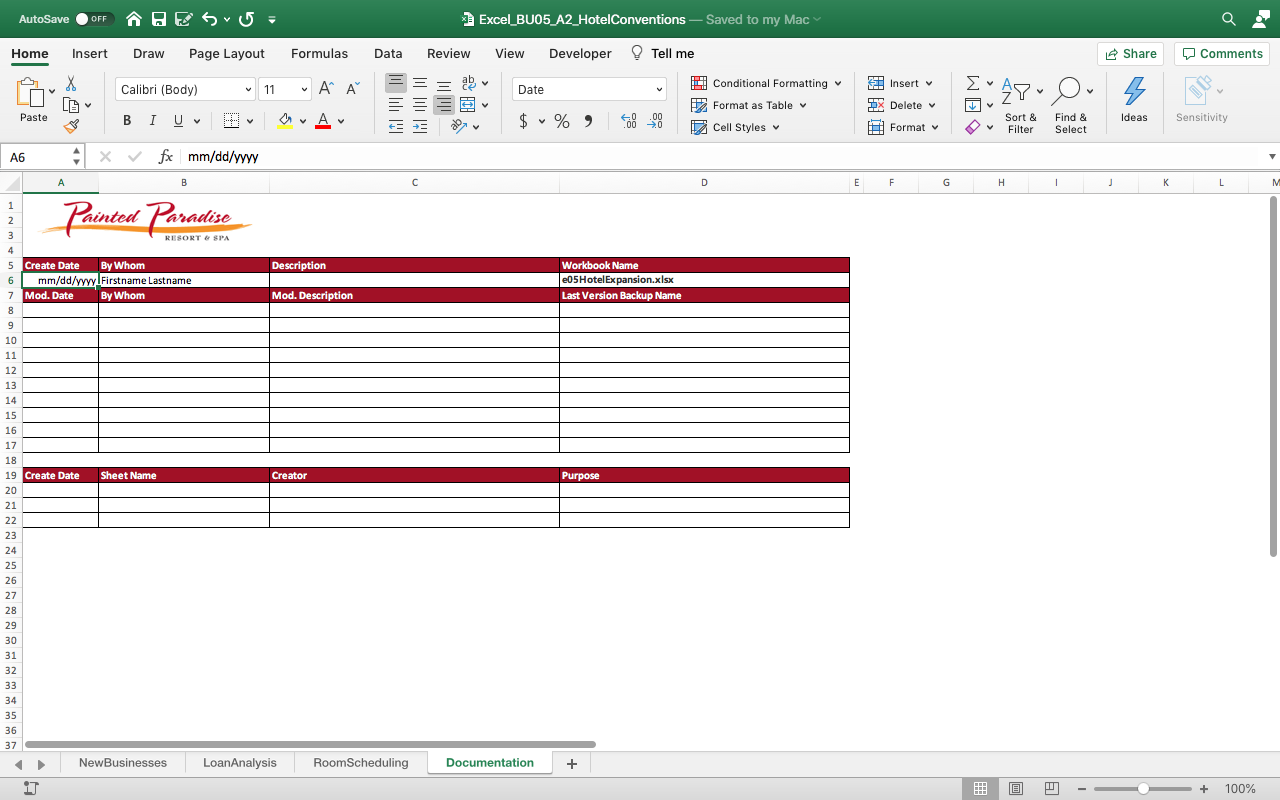The width and height of the screenshot is (1280, 800).
Task: Click the Paste clipboard icon
Action: 29,92
